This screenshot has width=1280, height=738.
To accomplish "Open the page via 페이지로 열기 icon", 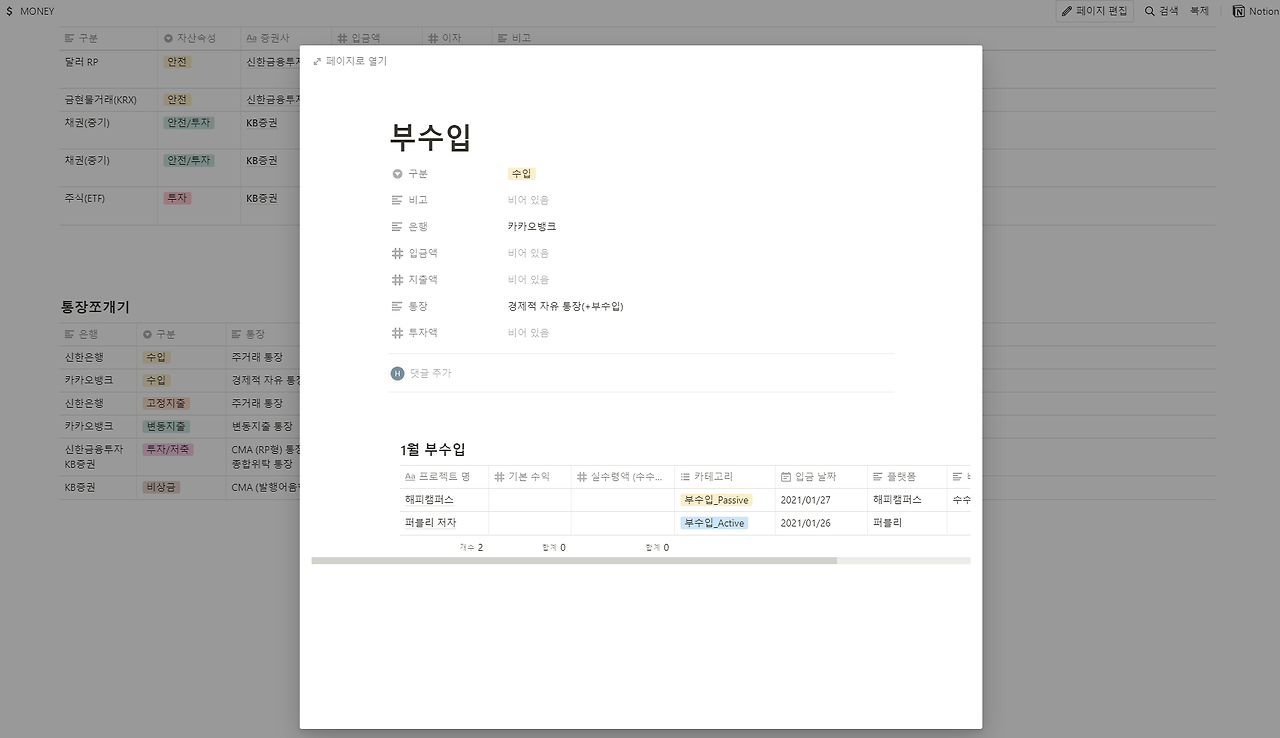I will click(x=318, y=61).
